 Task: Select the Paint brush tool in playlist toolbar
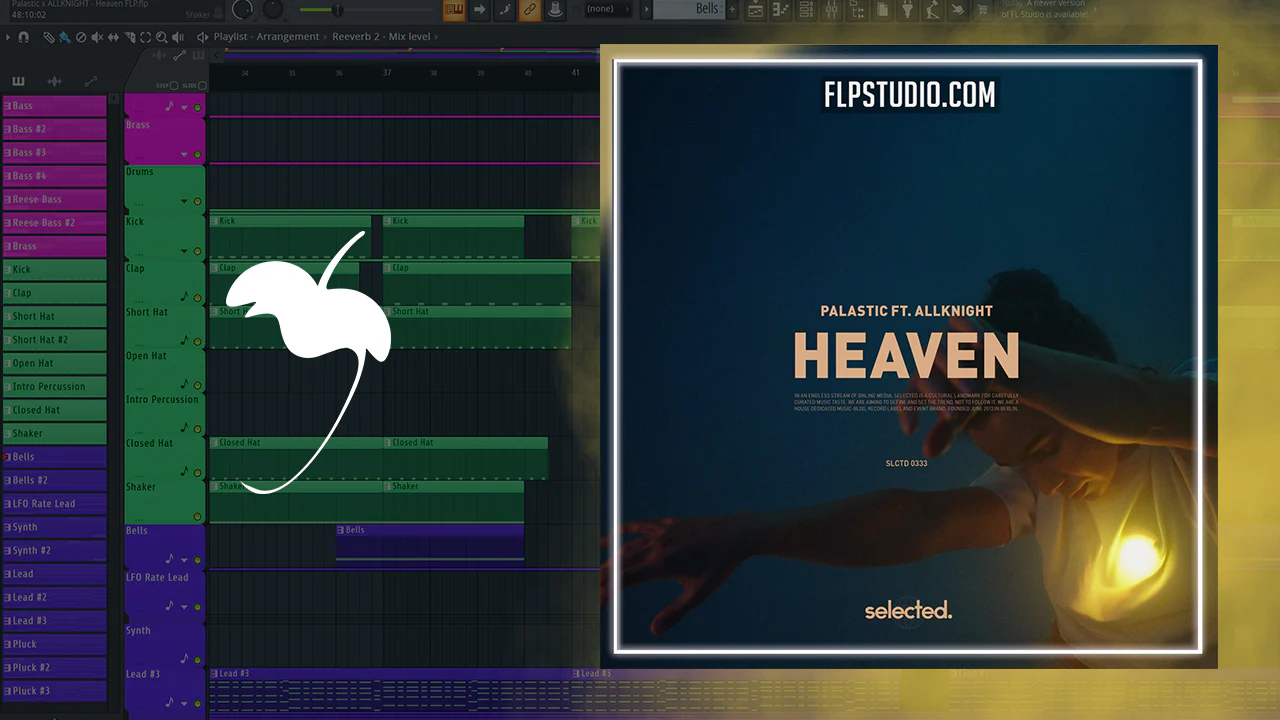[64, 37]
